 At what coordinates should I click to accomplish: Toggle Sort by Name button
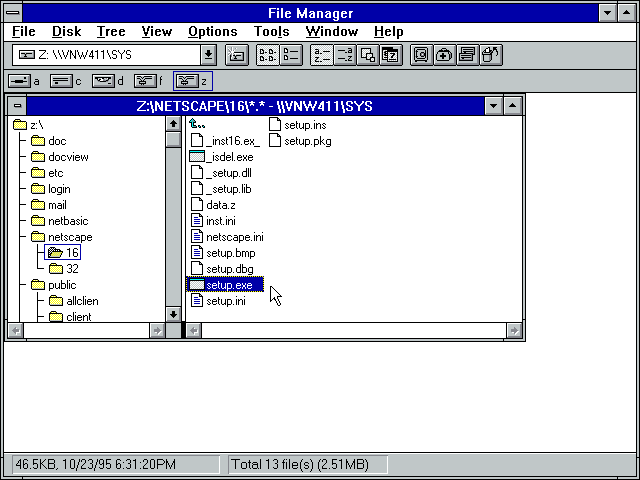(x=322, y=55)
